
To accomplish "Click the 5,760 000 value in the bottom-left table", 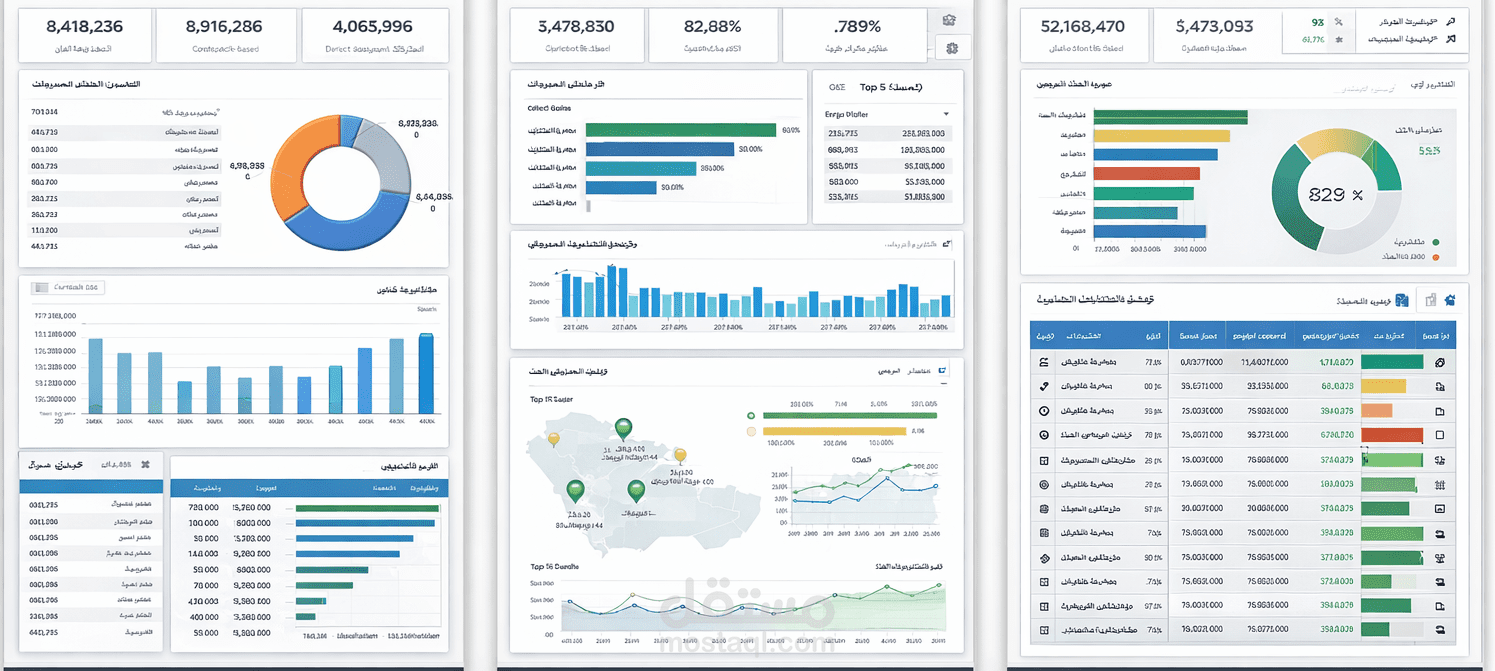I will [x=251, y=508].
